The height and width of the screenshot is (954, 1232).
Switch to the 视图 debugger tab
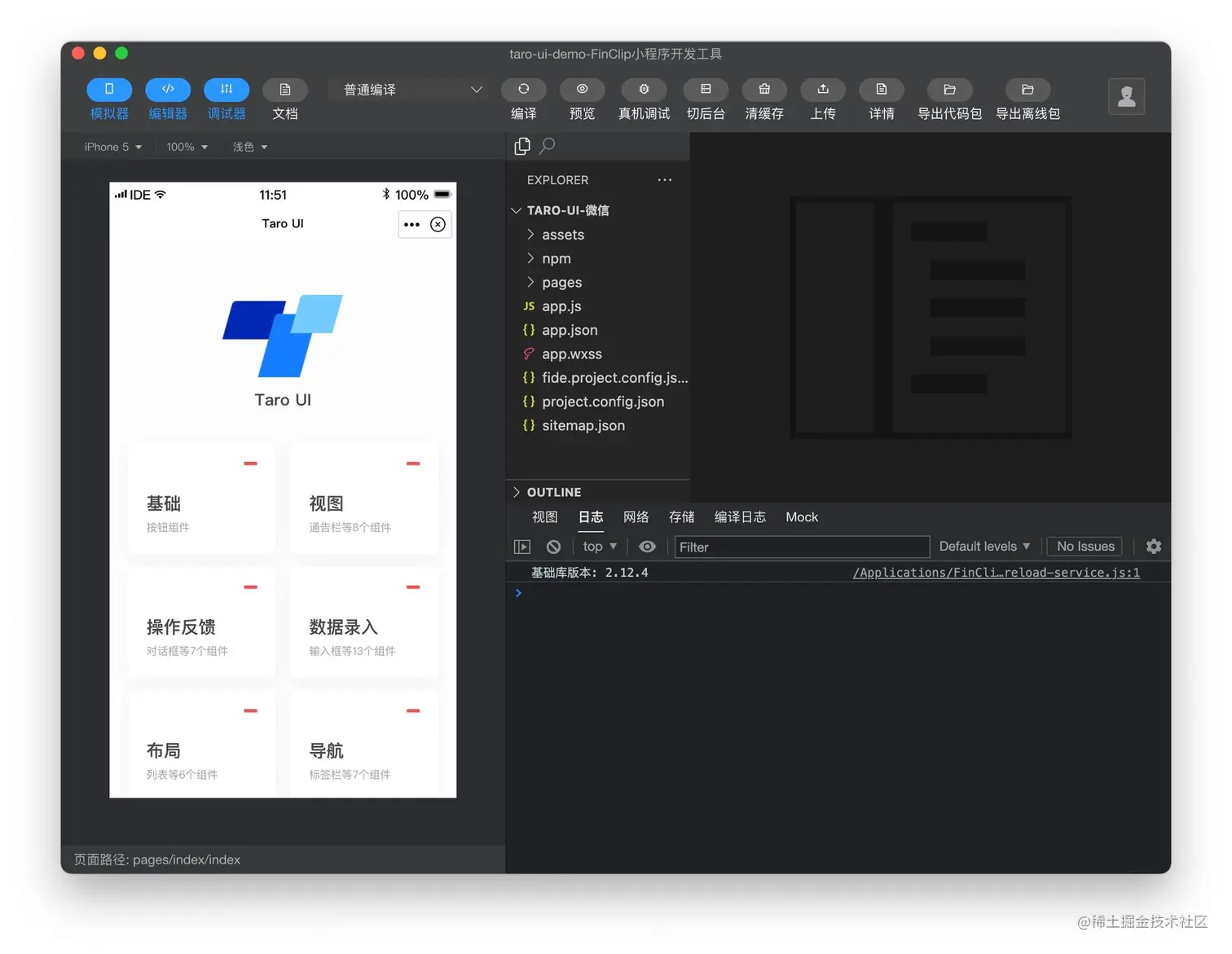click(x=545, y=517)
